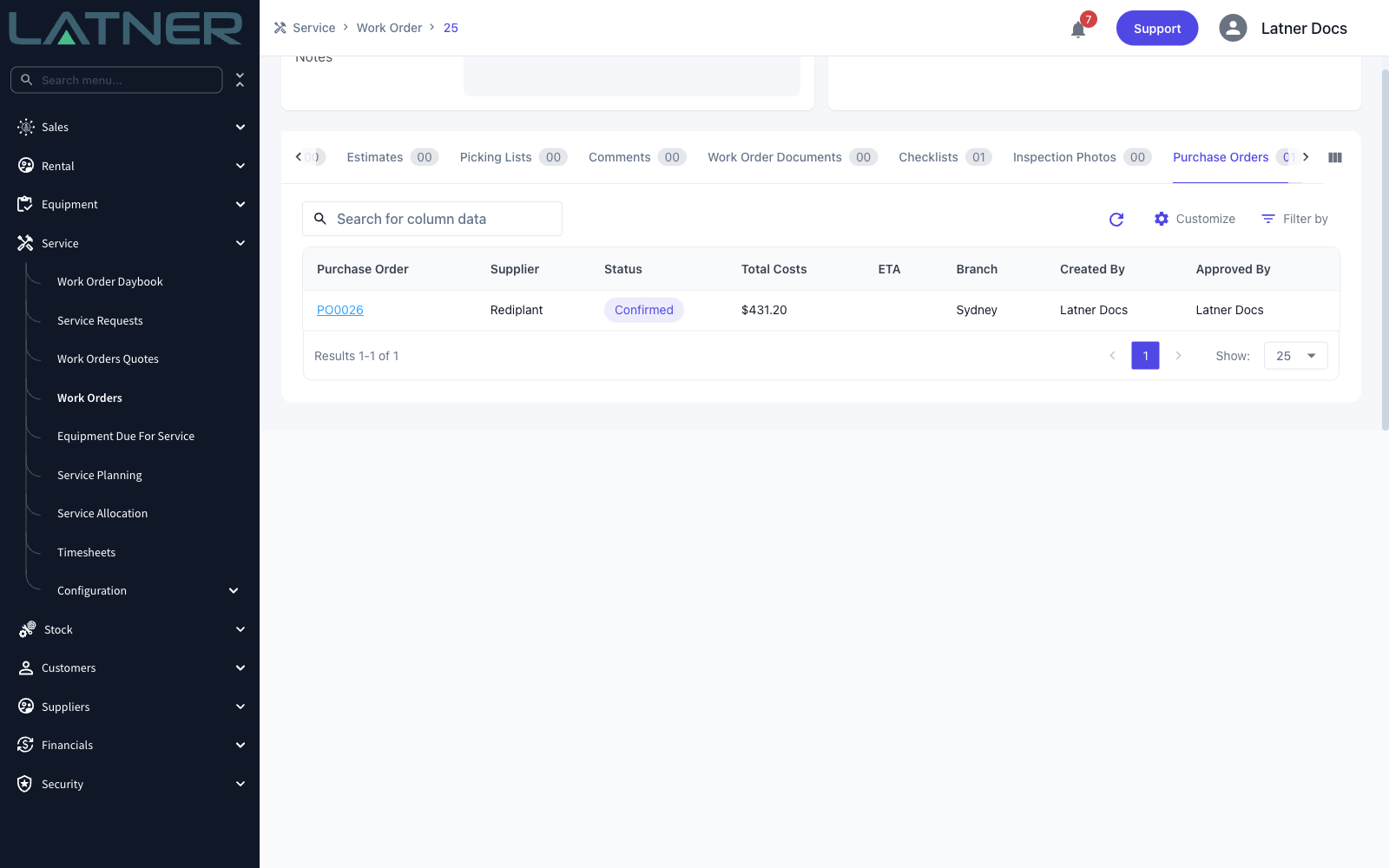Collapse the sidebar menu toggle
Viewport: 1389px width, 868px height.
[x=240, y=80]
